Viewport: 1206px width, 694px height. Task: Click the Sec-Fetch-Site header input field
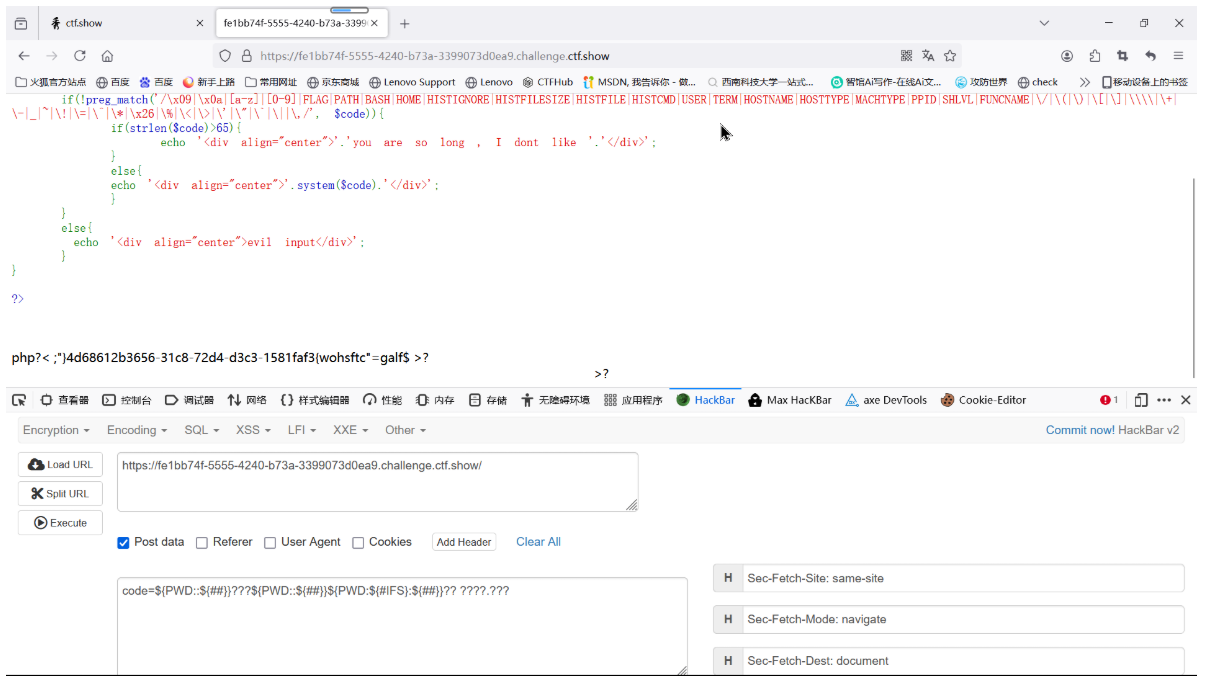coord(964,578)
